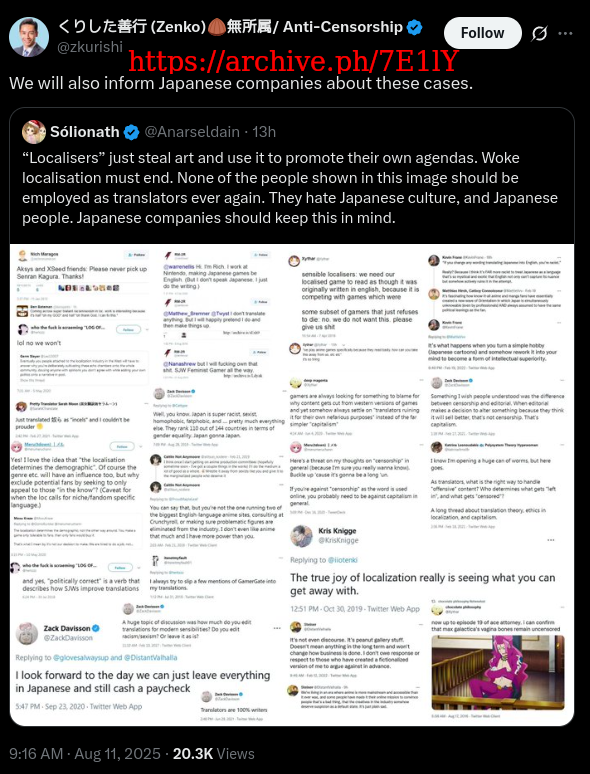Click the Kris Knigge avatar in collage

coord(301,536)
